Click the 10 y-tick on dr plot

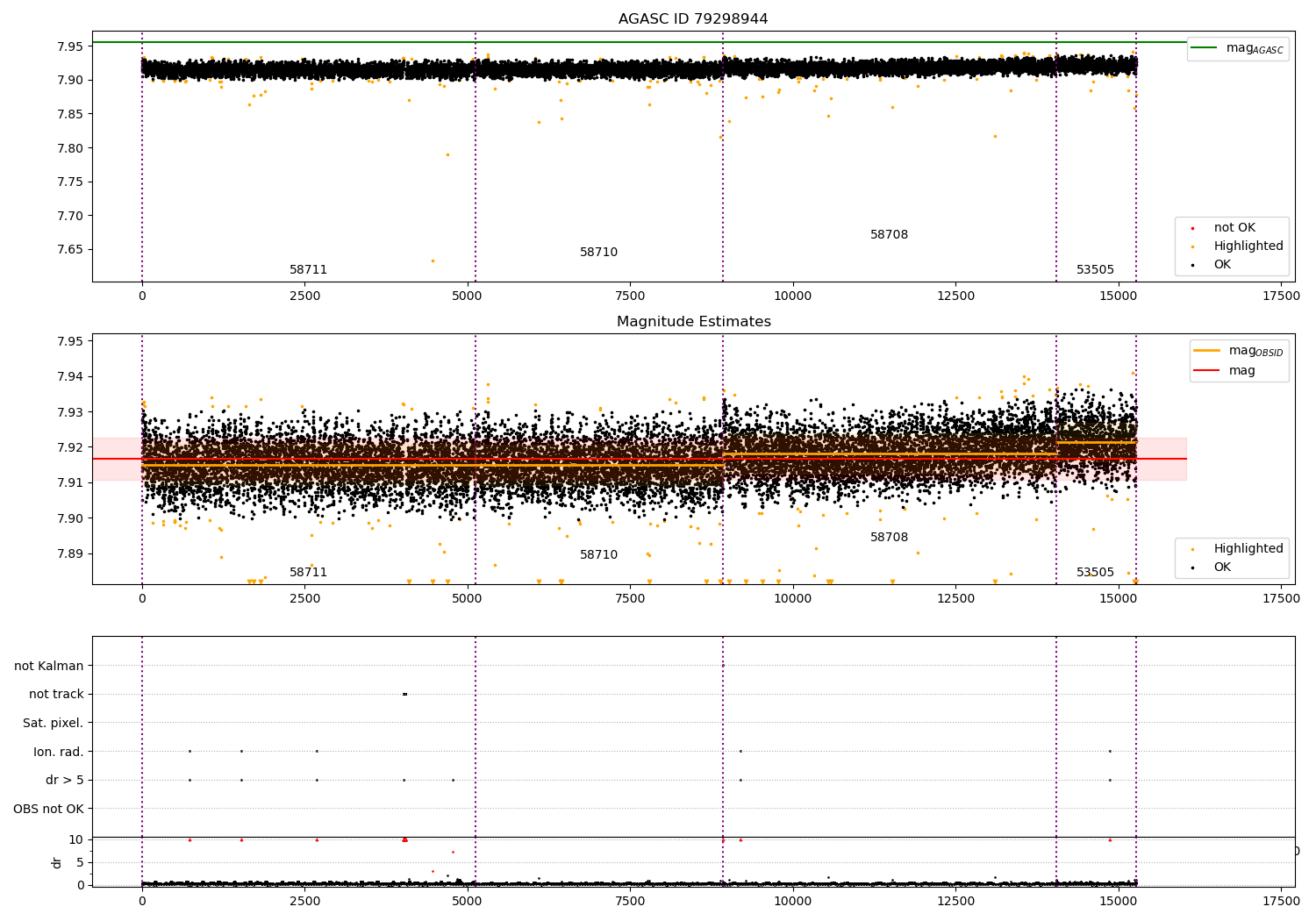click(76, 840)
